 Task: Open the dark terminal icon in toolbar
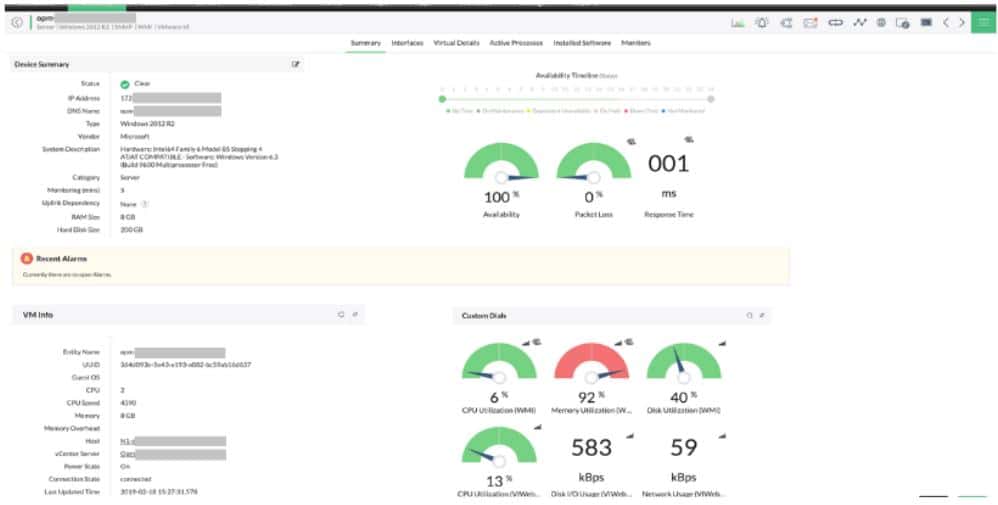coord(926,22)
